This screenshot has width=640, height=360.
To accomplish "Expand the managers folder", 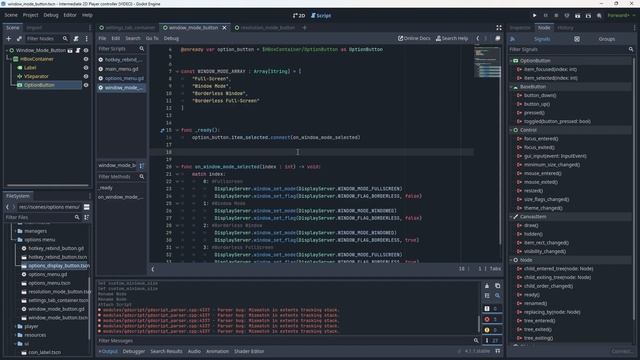I will (15, 231).
